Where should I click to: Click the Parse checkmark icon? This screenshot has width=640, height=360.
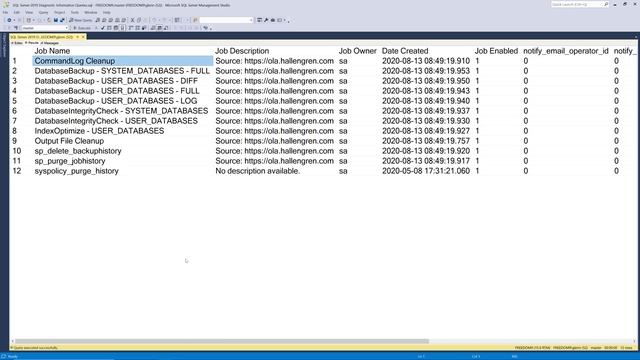(x=103, y=28)
